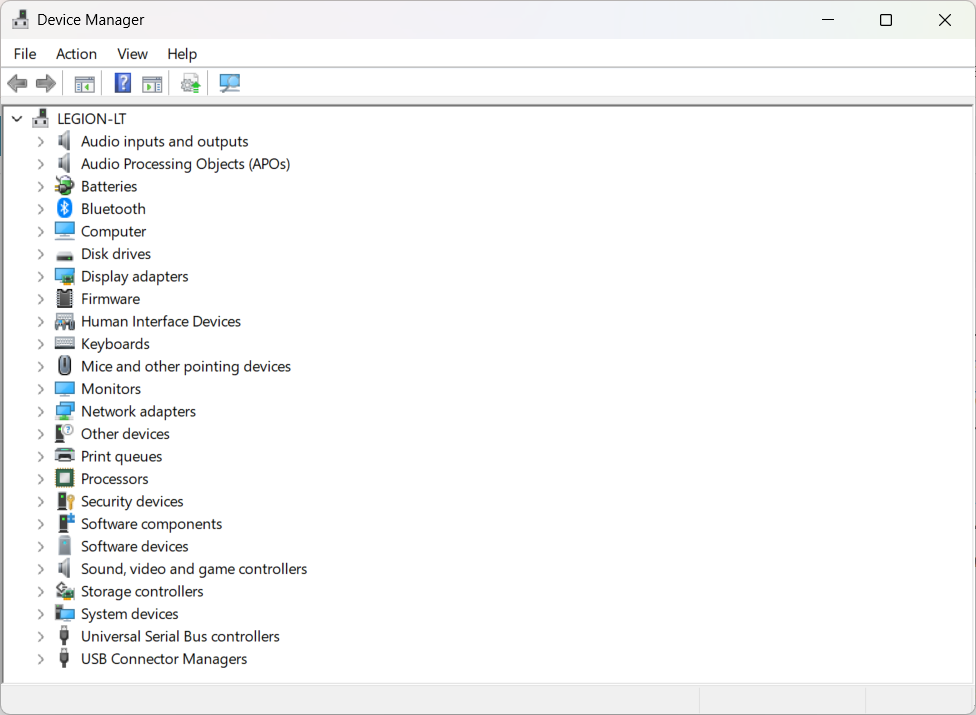Click the Help toolbar icon with question mark

point(123,83)
